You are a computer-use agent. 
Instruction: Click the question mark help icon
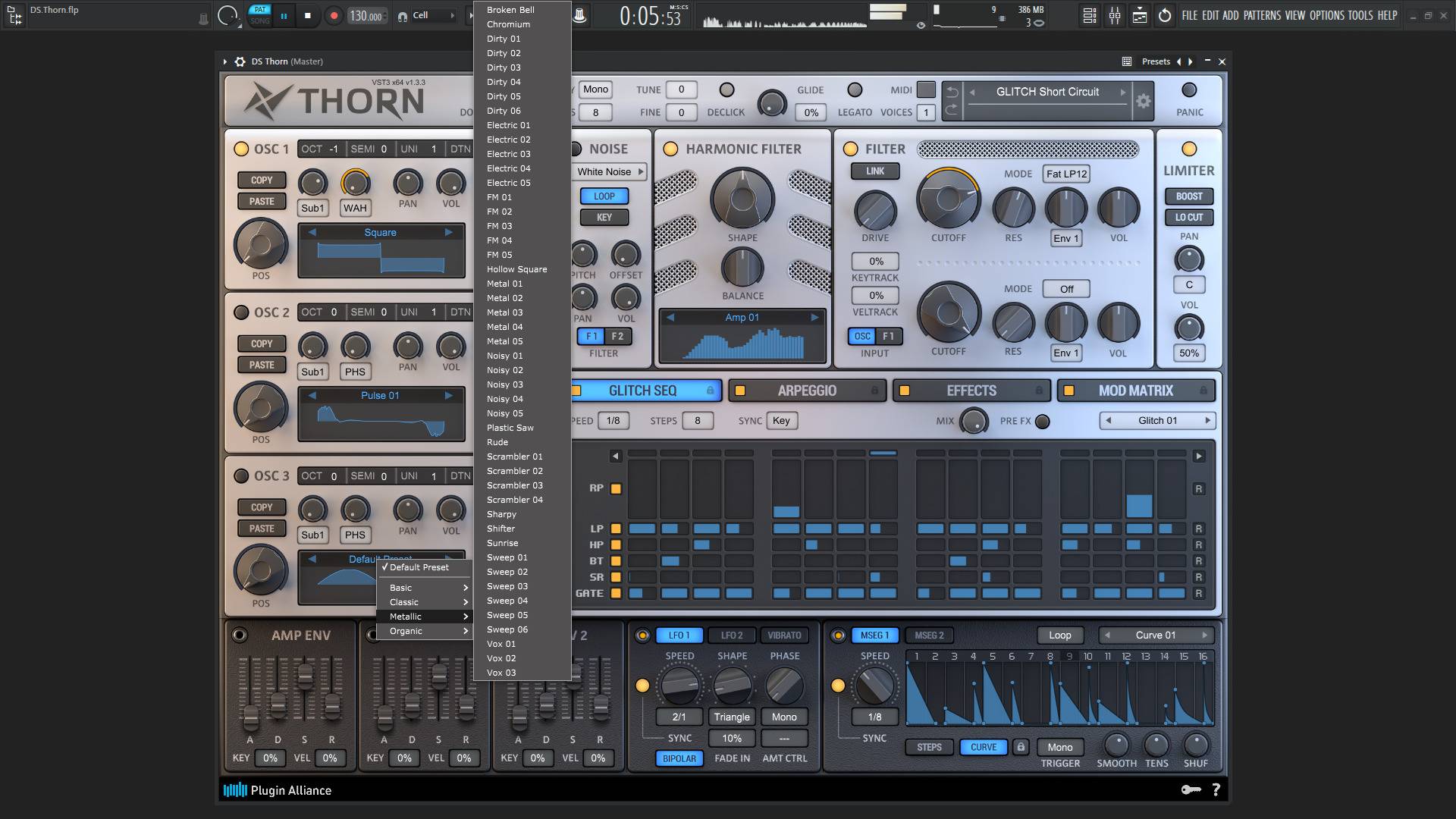[x=1216, y=789]
